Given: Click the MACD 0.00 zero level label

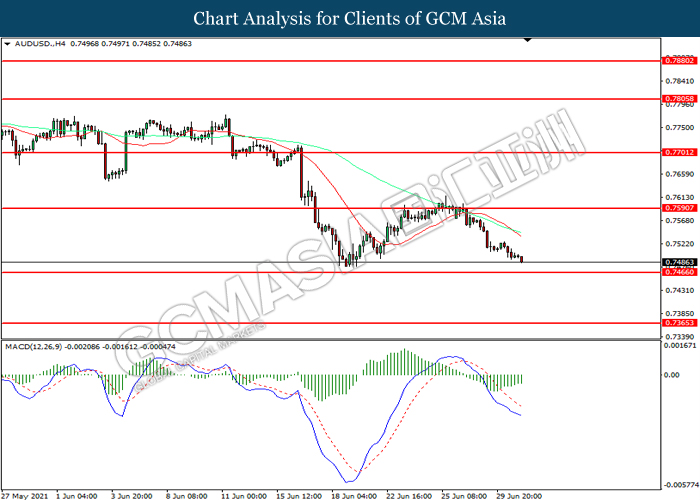Looking at the screenshot, I should (671, 376).
